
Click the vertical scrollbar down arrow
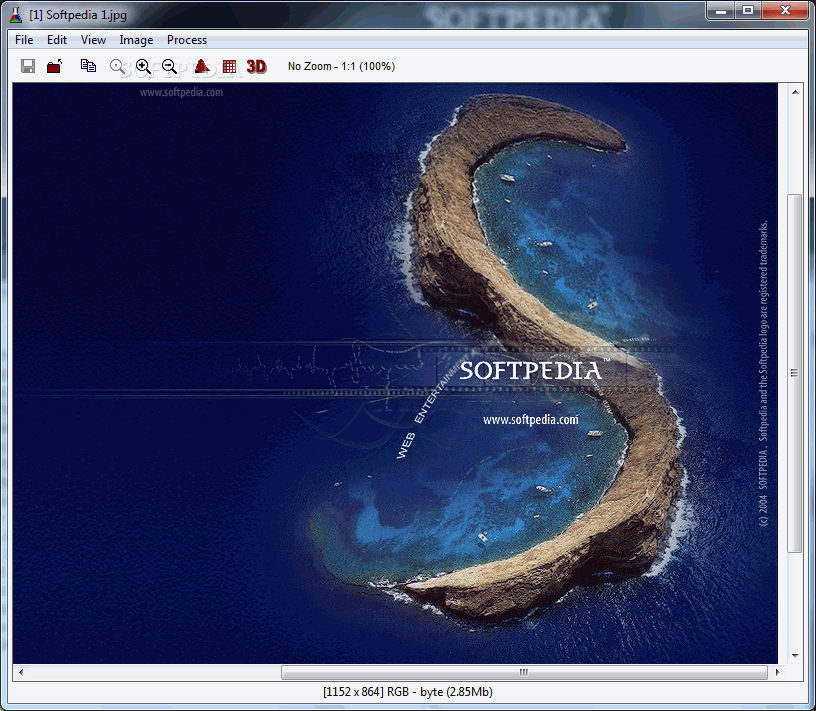click(x=795, y=655)
